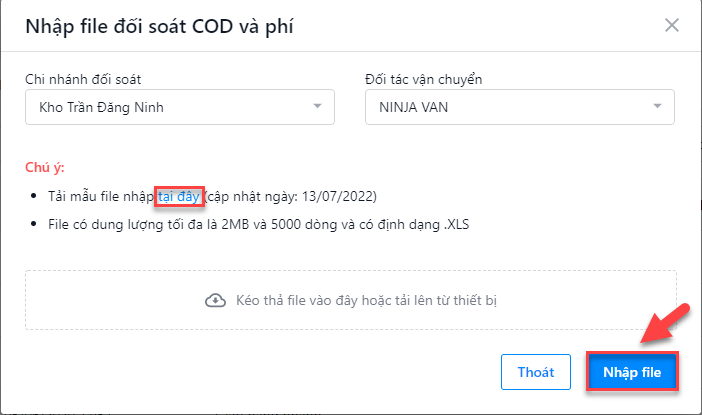The width and height of the screenshot is (702, 415).
Task: Expand the Đối tác vận chuyển arrow
Action: (x=657, y=106)
